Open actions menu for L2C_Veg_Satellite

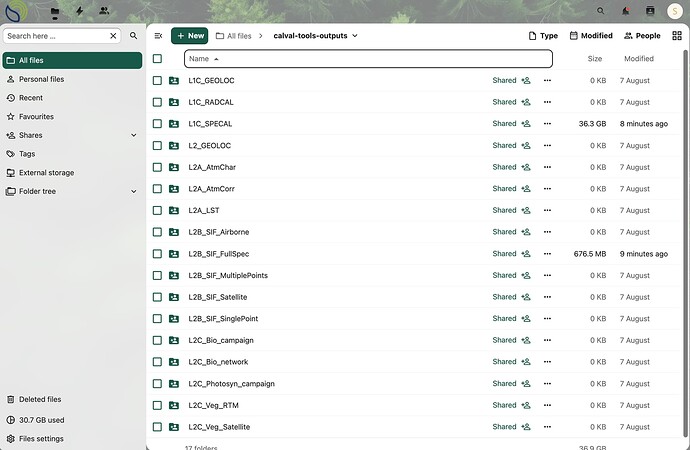coord(547,427)
